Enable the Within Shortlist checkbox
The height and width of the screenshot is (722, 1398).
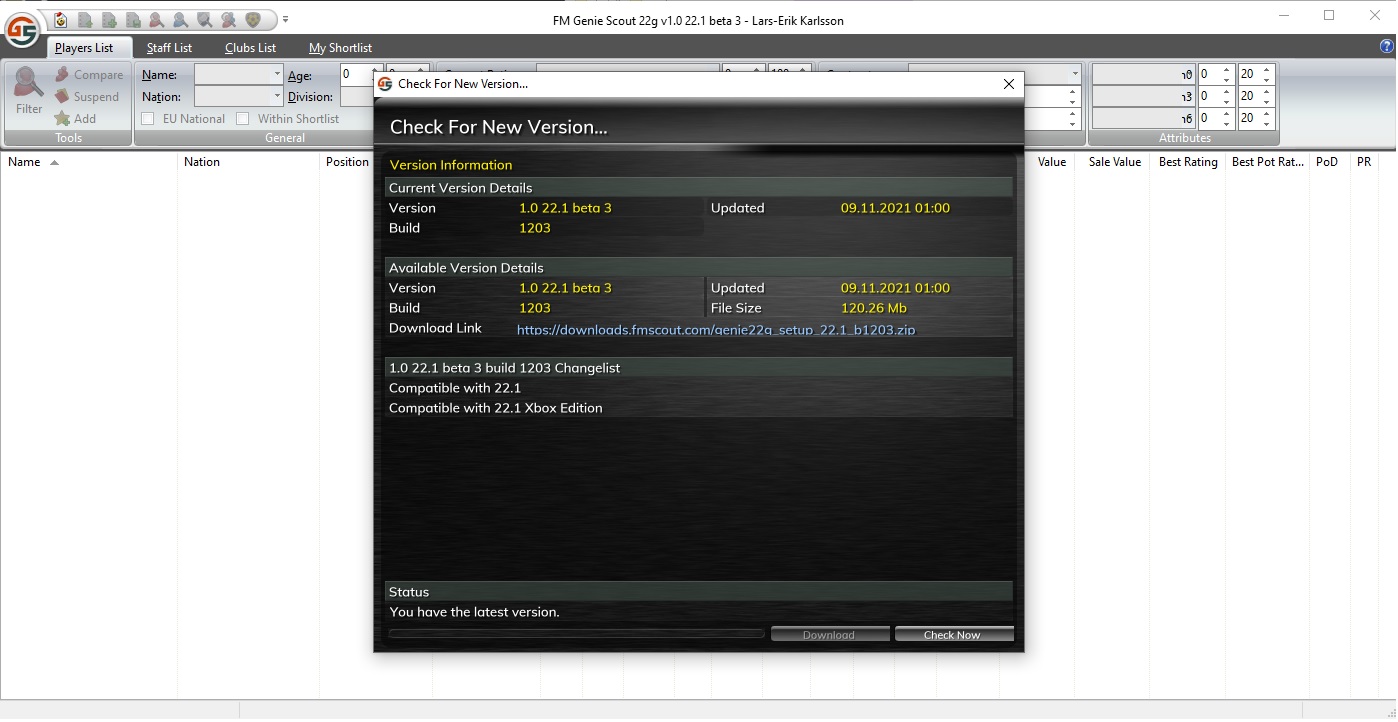point(242,119)
